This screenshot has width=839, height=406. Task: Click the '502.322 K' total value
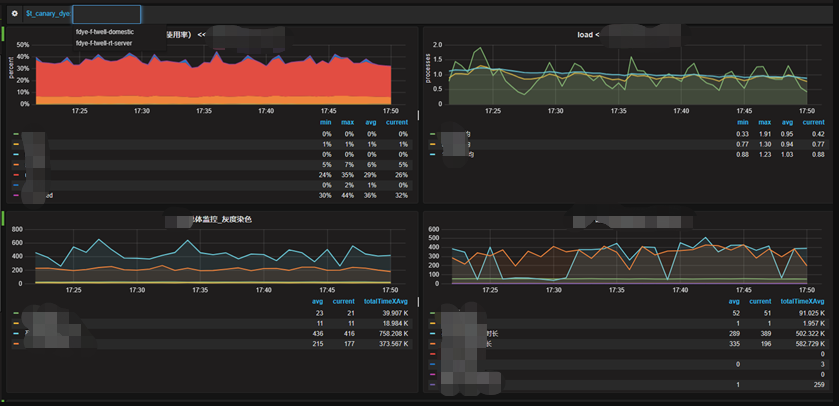coord(809,333)
